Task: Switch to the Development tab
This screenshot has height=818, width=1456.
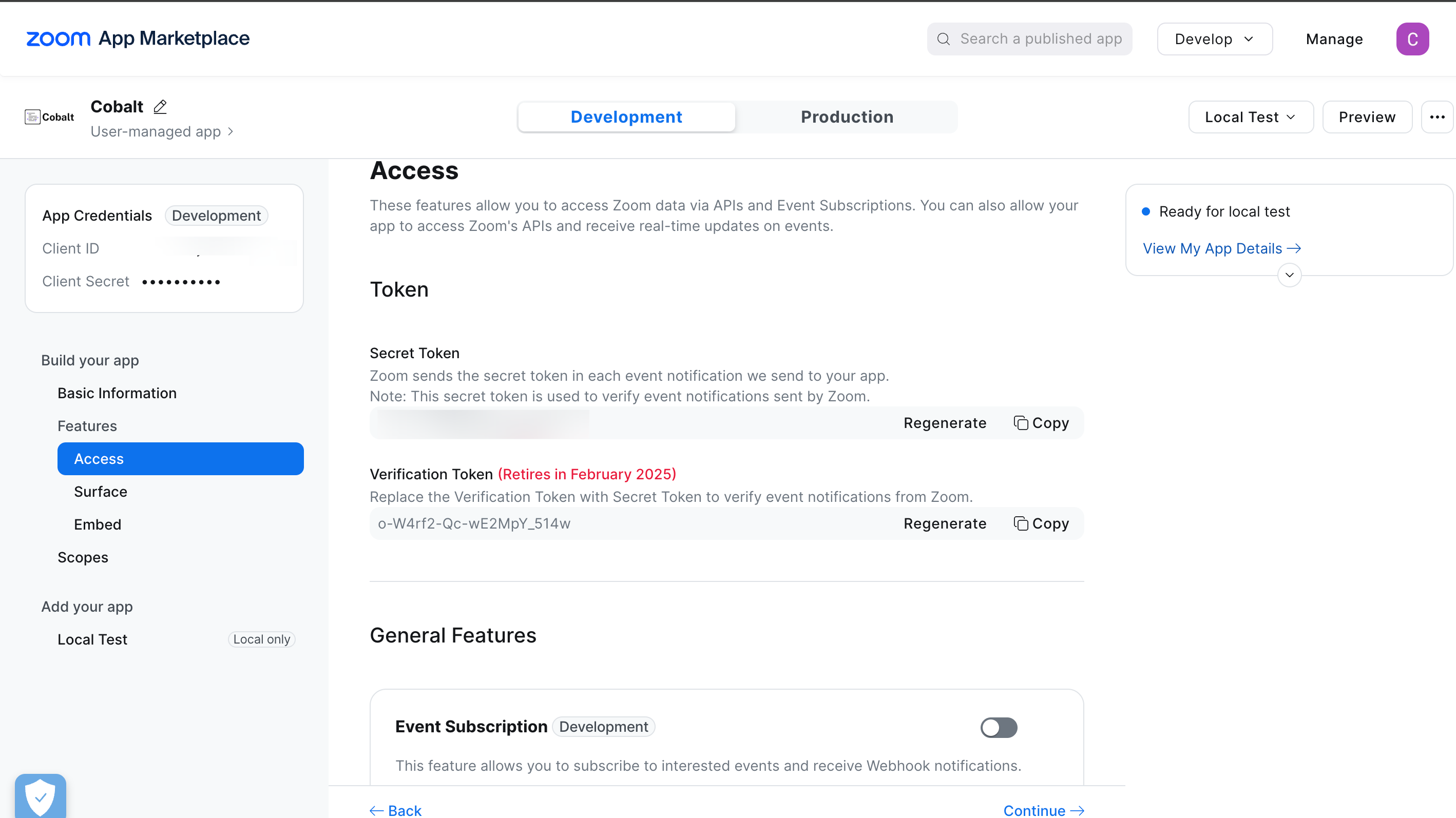Action: [x=626, y=117]
